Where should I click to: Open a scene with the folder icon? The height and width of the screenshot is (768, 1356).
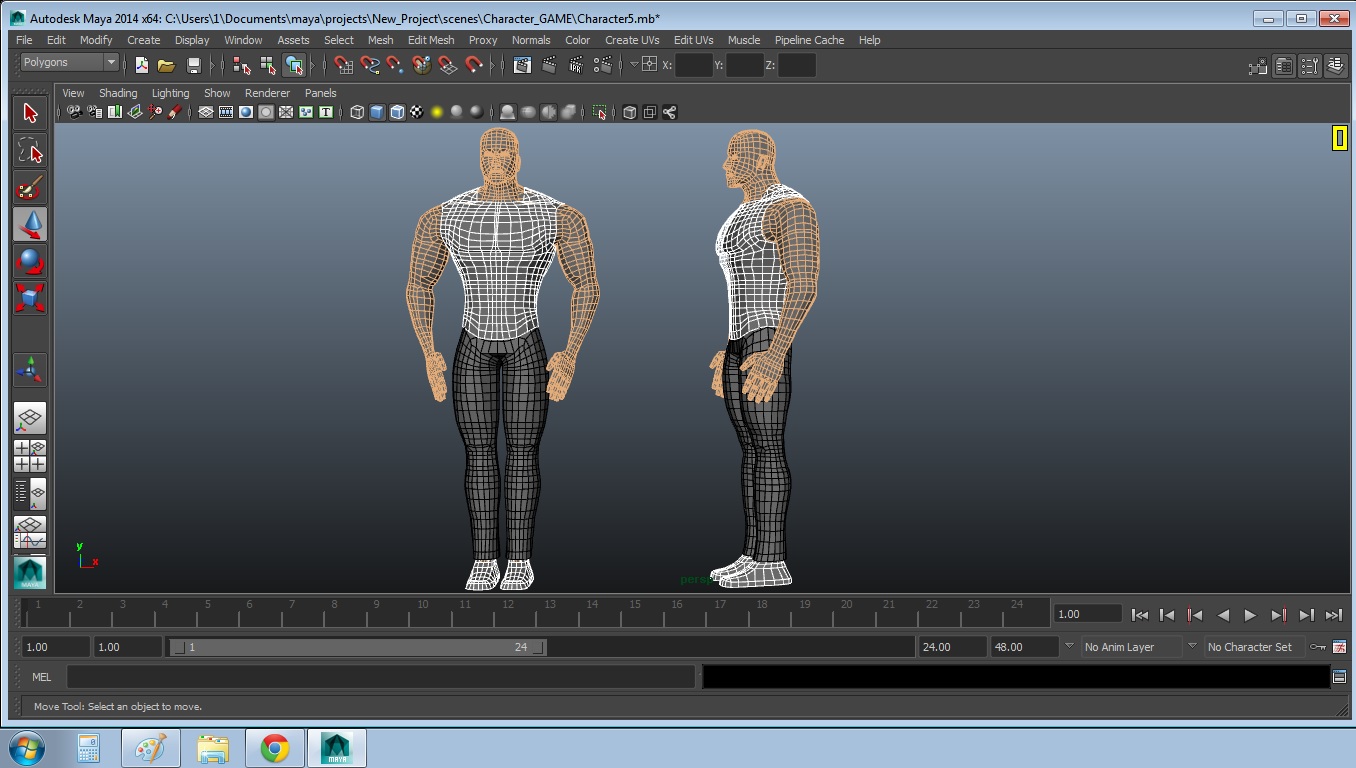pyautogui.click(x=166, y=66)
